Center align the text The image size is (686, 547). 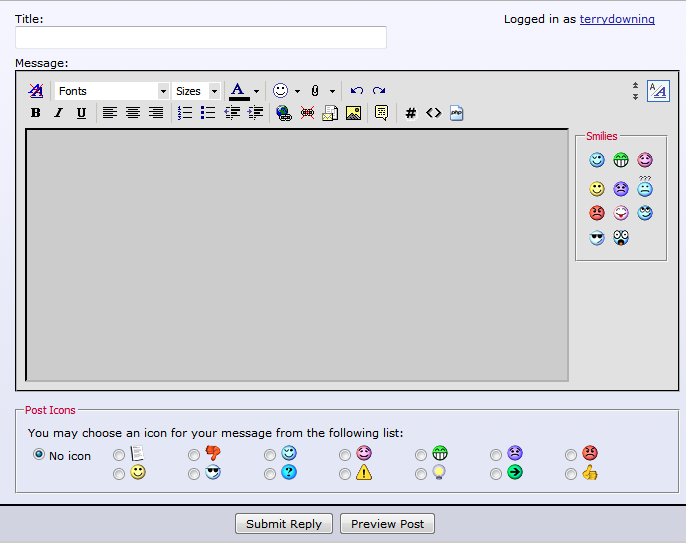[x=133, y=113]
